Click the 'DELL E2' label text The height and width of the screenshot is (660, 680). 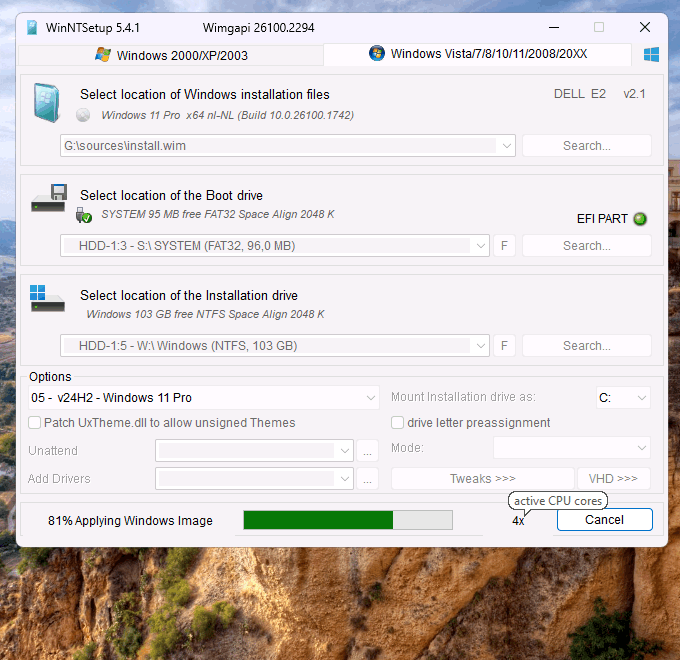(x=579, y=94)
